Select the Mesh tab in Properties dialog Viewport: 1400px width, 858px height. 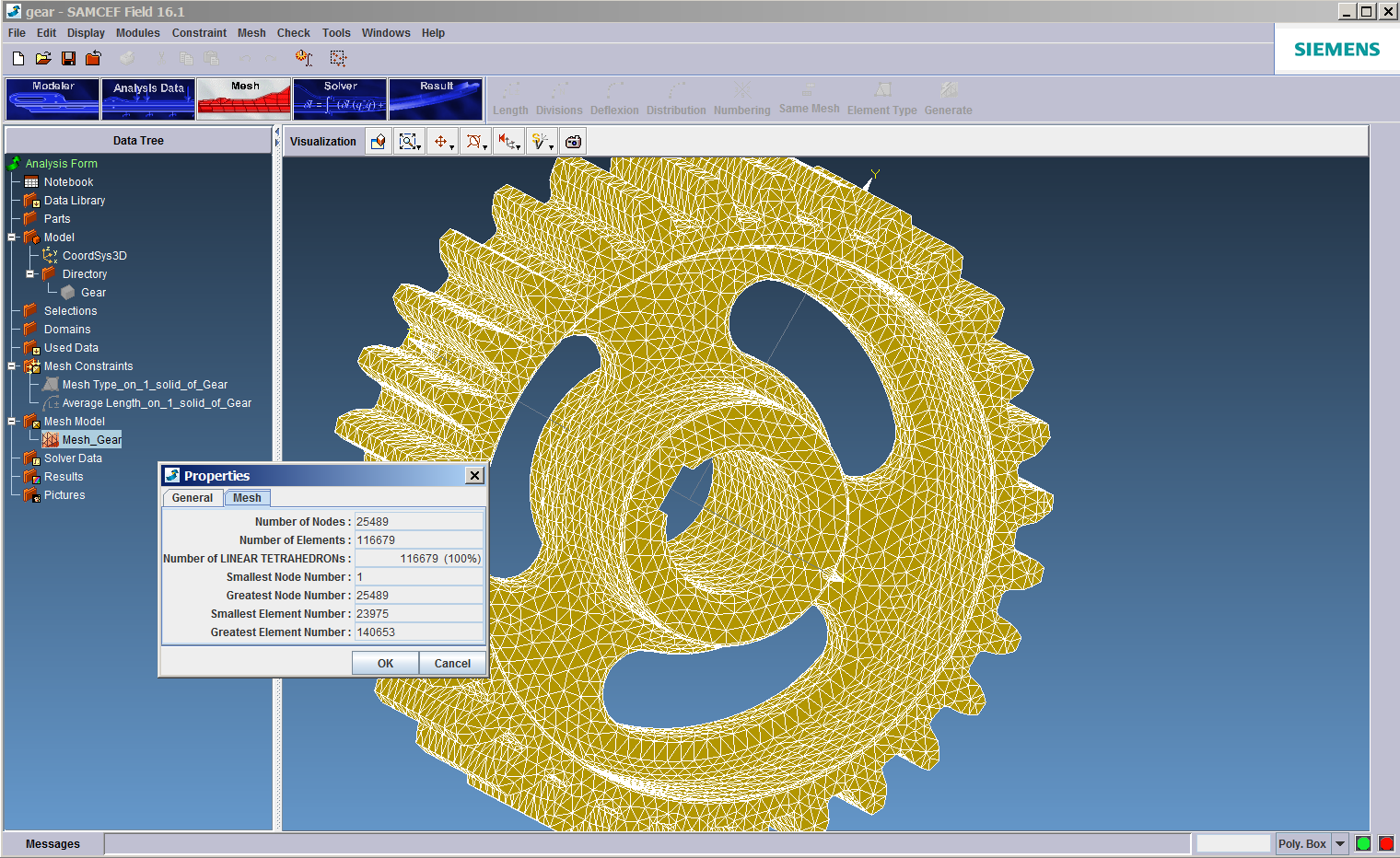pyautogui.click(x=247, y=498)
